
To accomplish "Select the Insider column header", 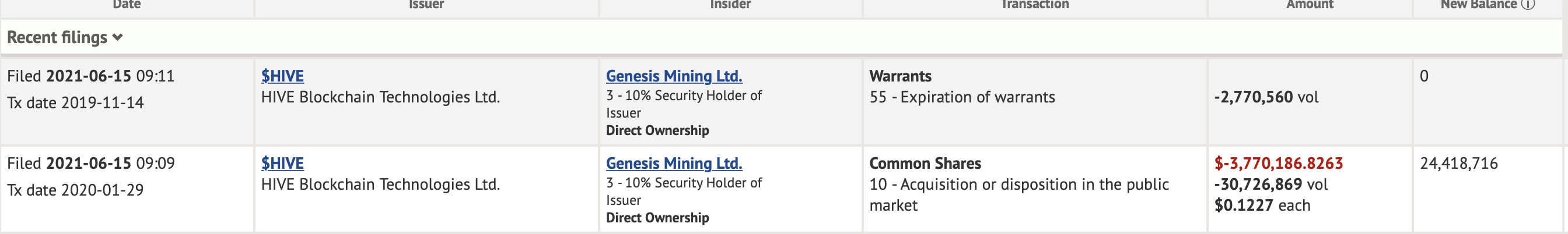I will coord(730,4).
